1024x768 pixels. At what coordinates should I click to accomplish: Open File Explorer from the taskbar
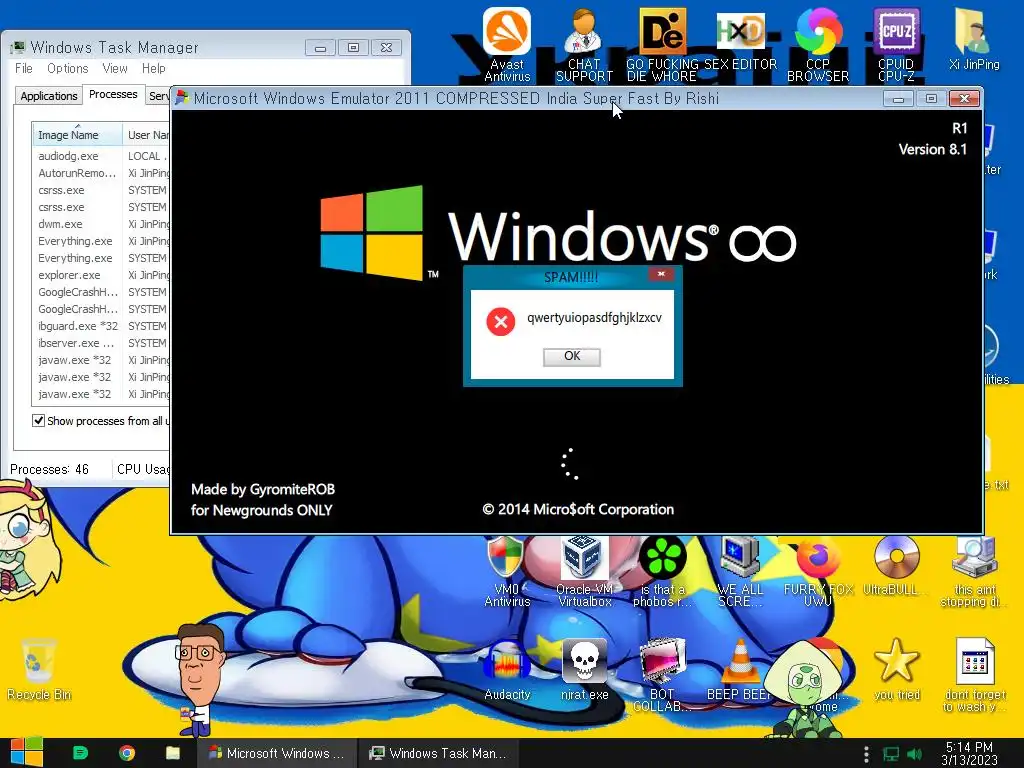[x=173, y=753]
